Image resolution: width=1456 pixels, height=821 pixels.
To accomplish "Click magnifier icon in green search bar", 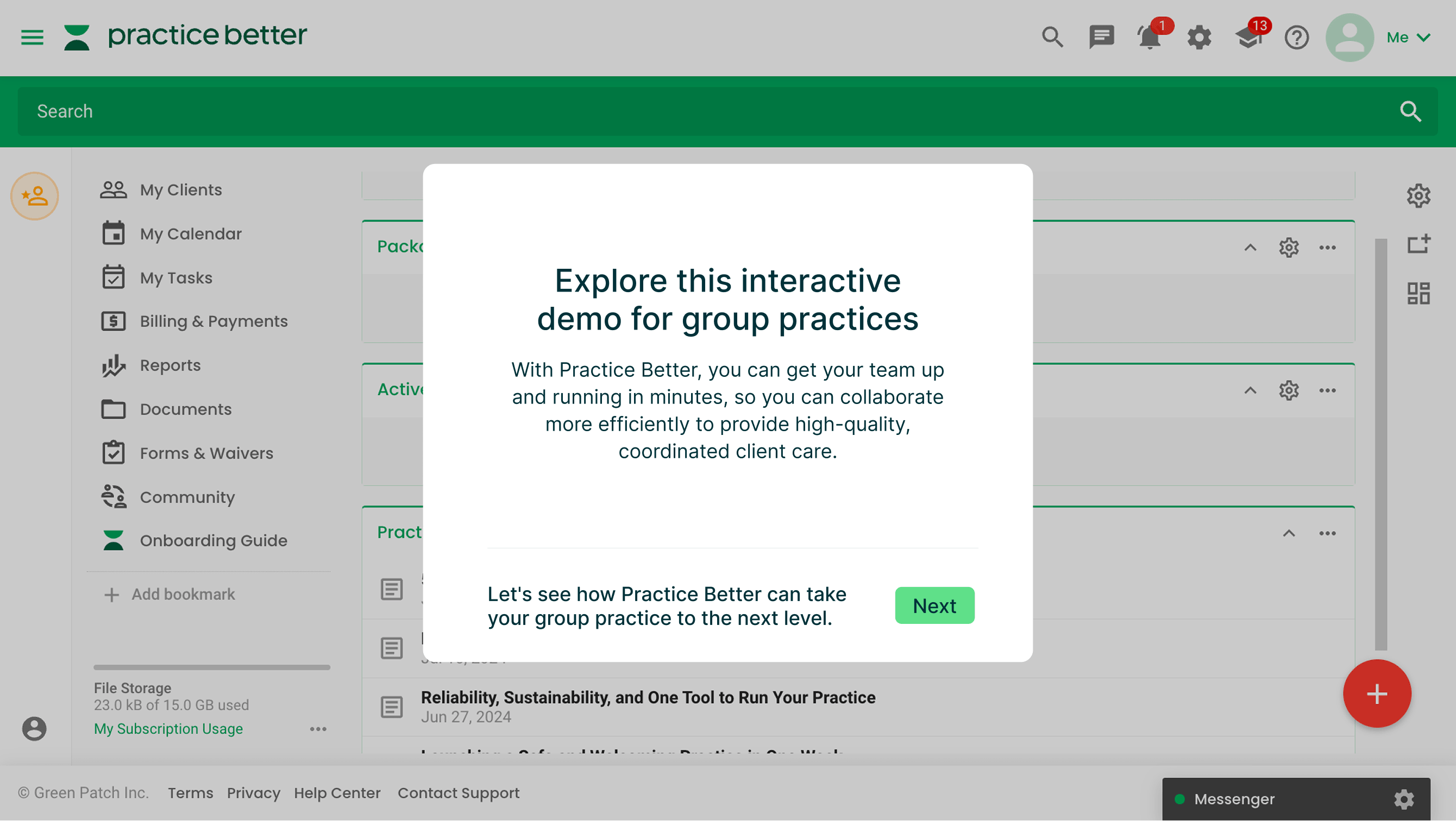I will (x=1410, y=111).
